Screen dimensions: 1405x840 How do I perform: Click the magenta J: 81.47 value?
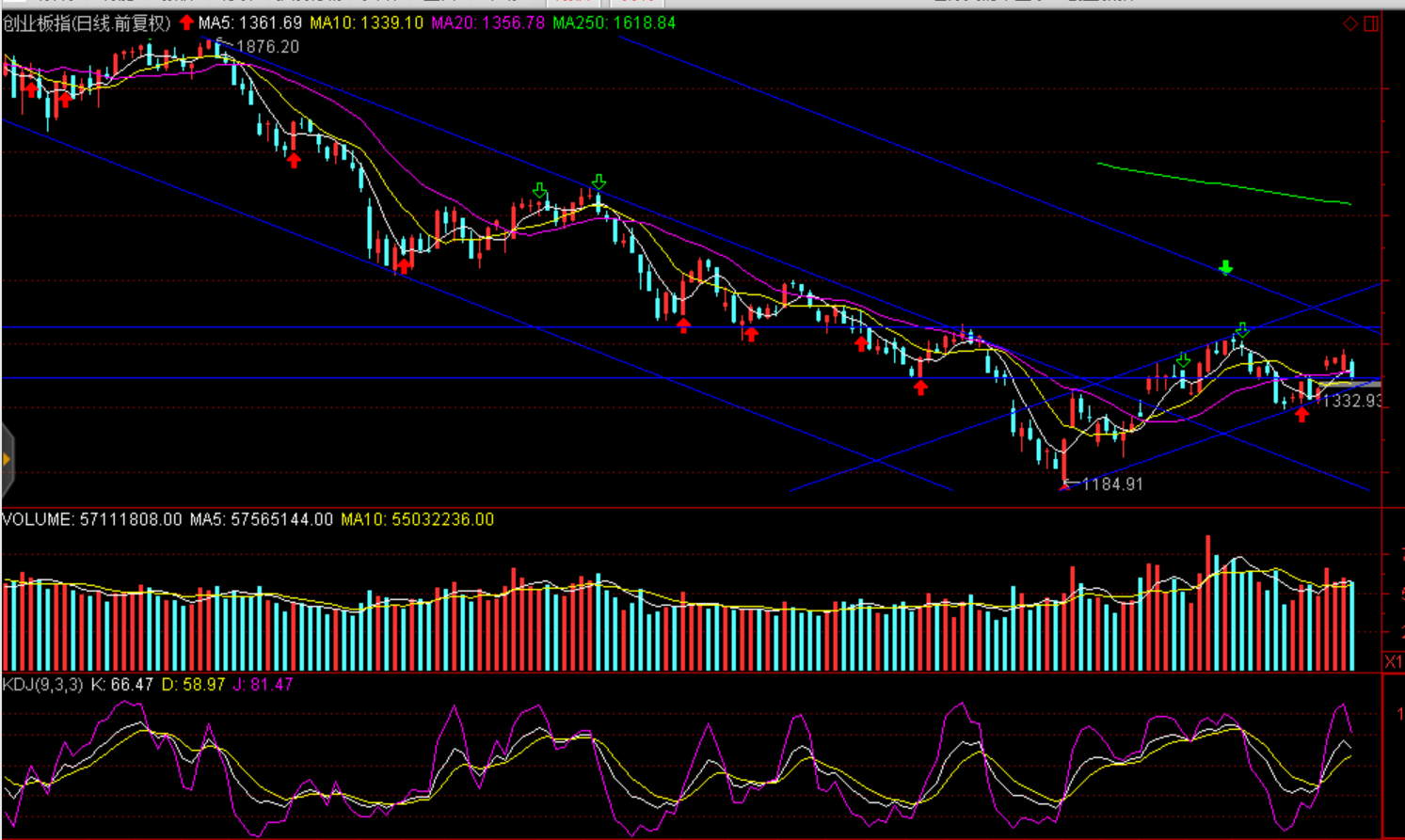pos(263,685)
